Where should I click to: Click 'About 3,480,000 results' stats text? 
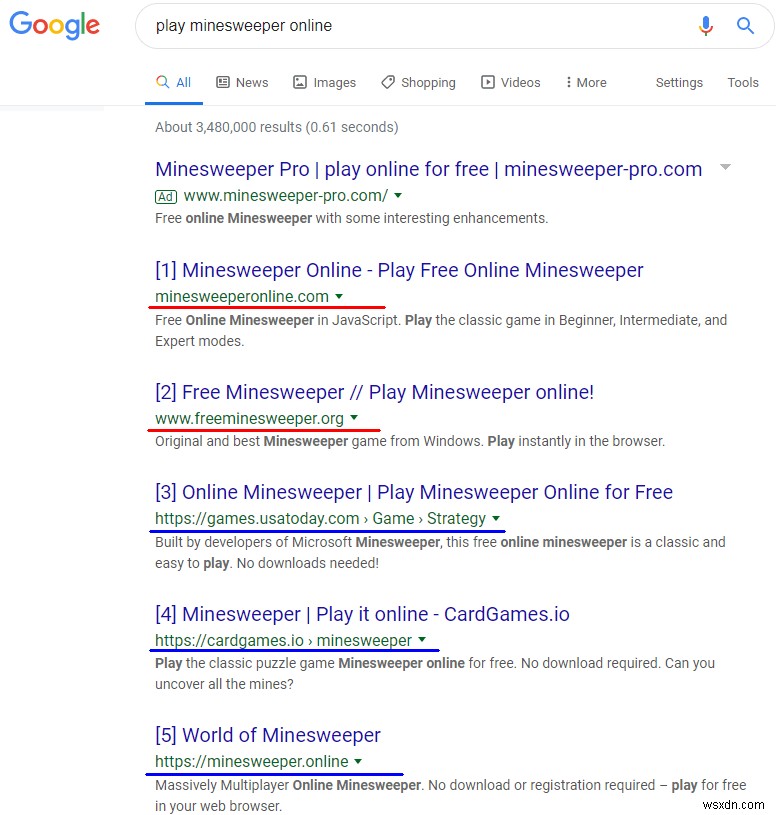[277, 127]
